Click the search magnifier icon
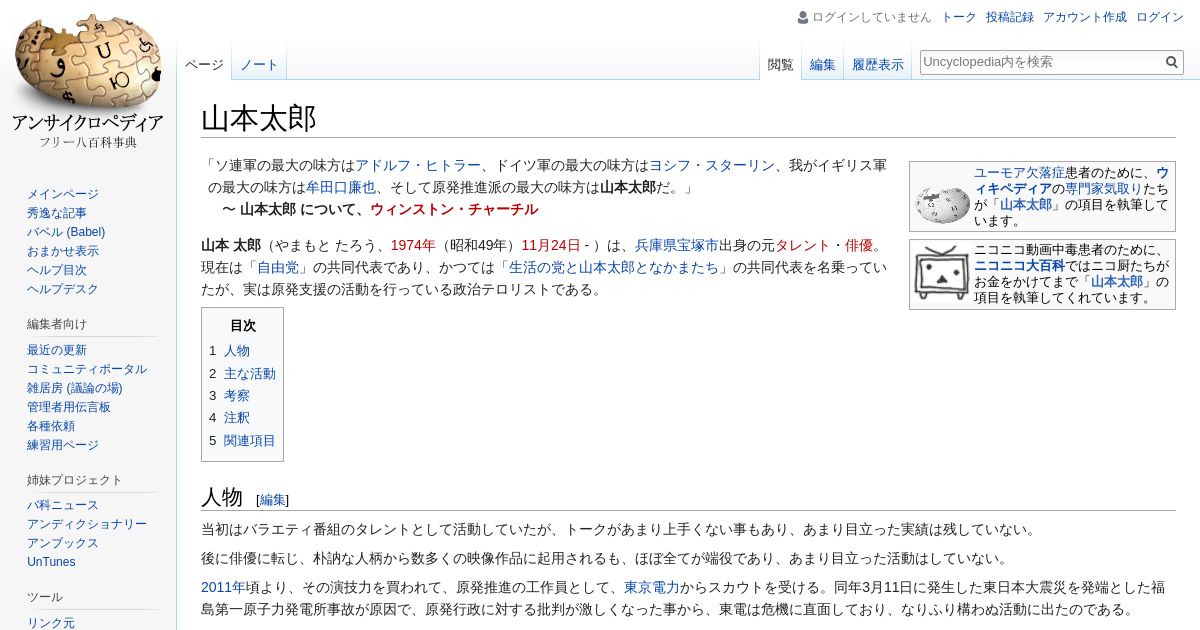Screen dimensions: 1200x630 point(1172,62)
